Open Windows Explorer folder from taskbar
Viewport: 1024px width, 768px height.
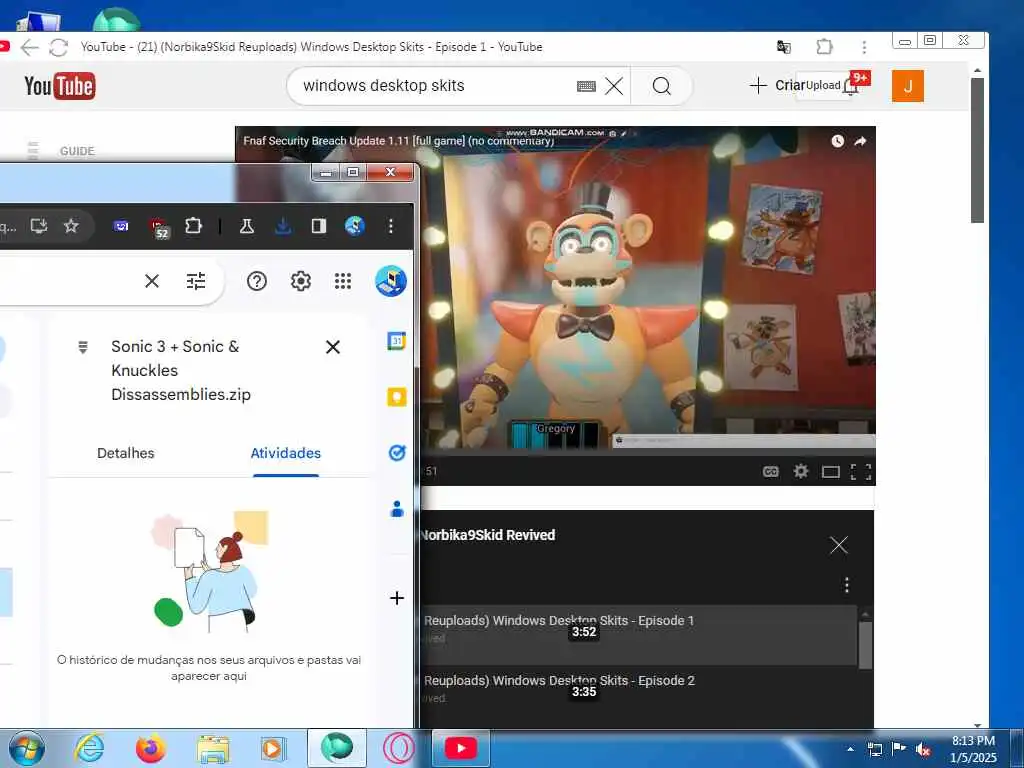click(213, 749)
